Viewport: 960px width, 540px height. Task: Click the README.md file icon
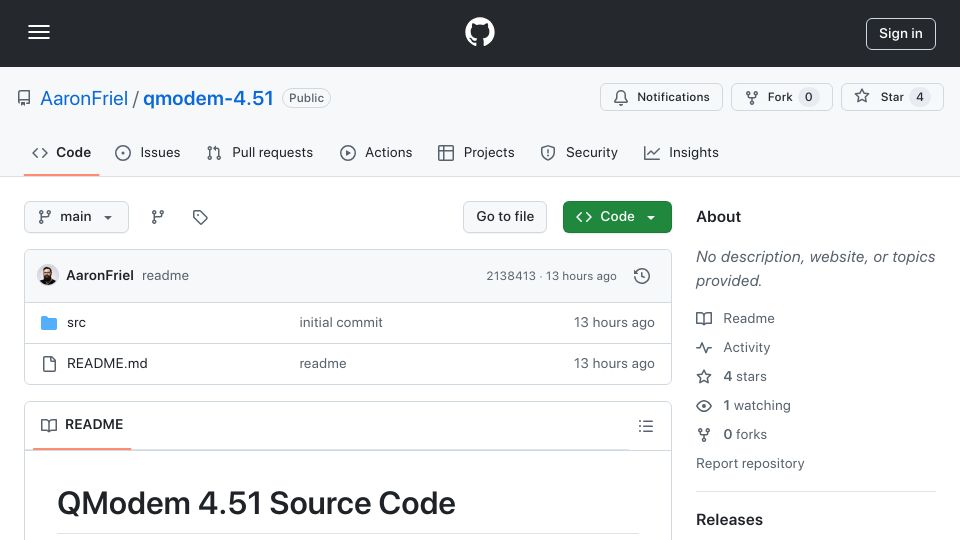49,364
